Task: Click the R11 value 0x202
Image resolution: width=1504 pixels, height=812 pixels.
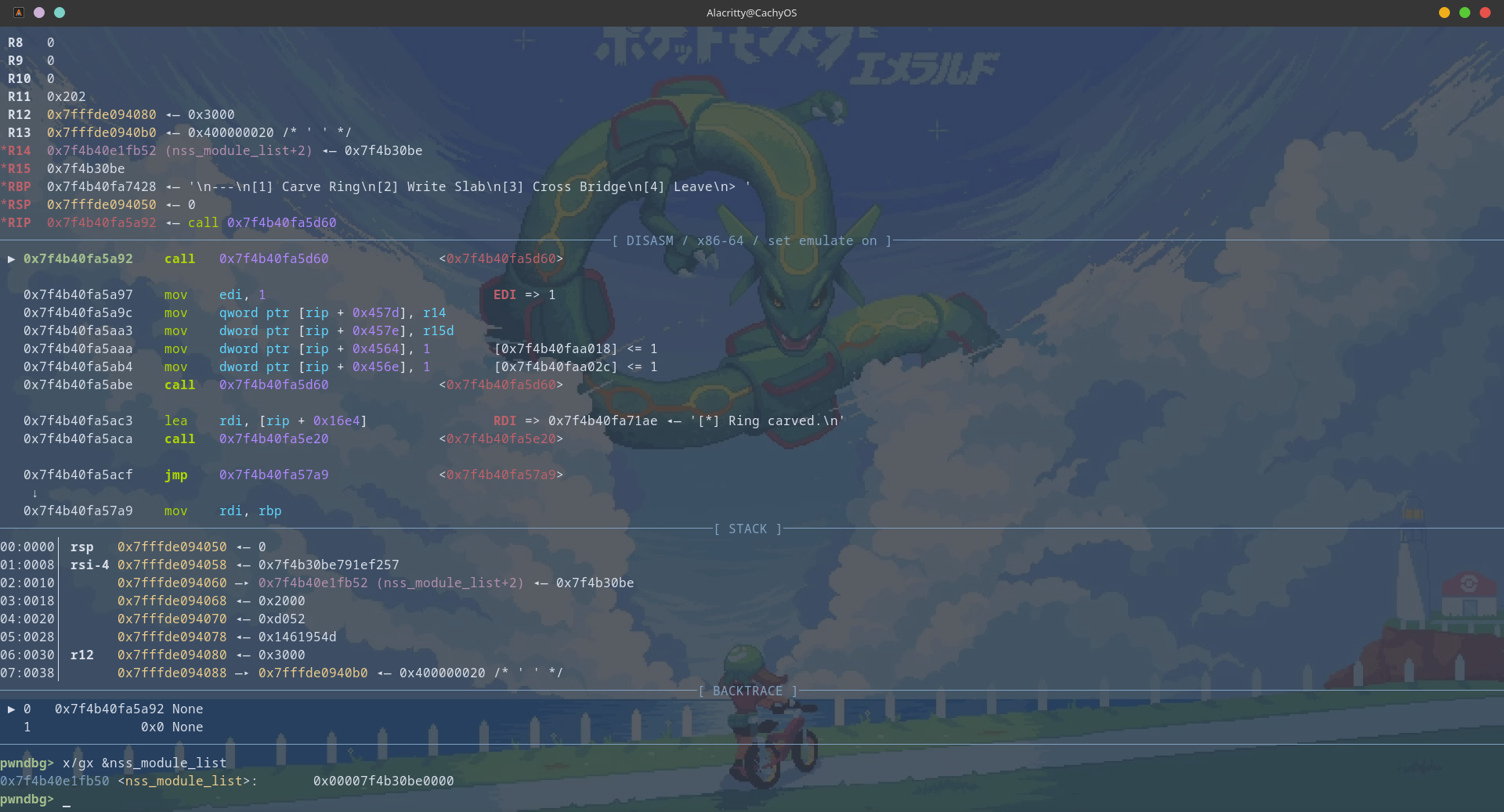Action: coord(67,96)
